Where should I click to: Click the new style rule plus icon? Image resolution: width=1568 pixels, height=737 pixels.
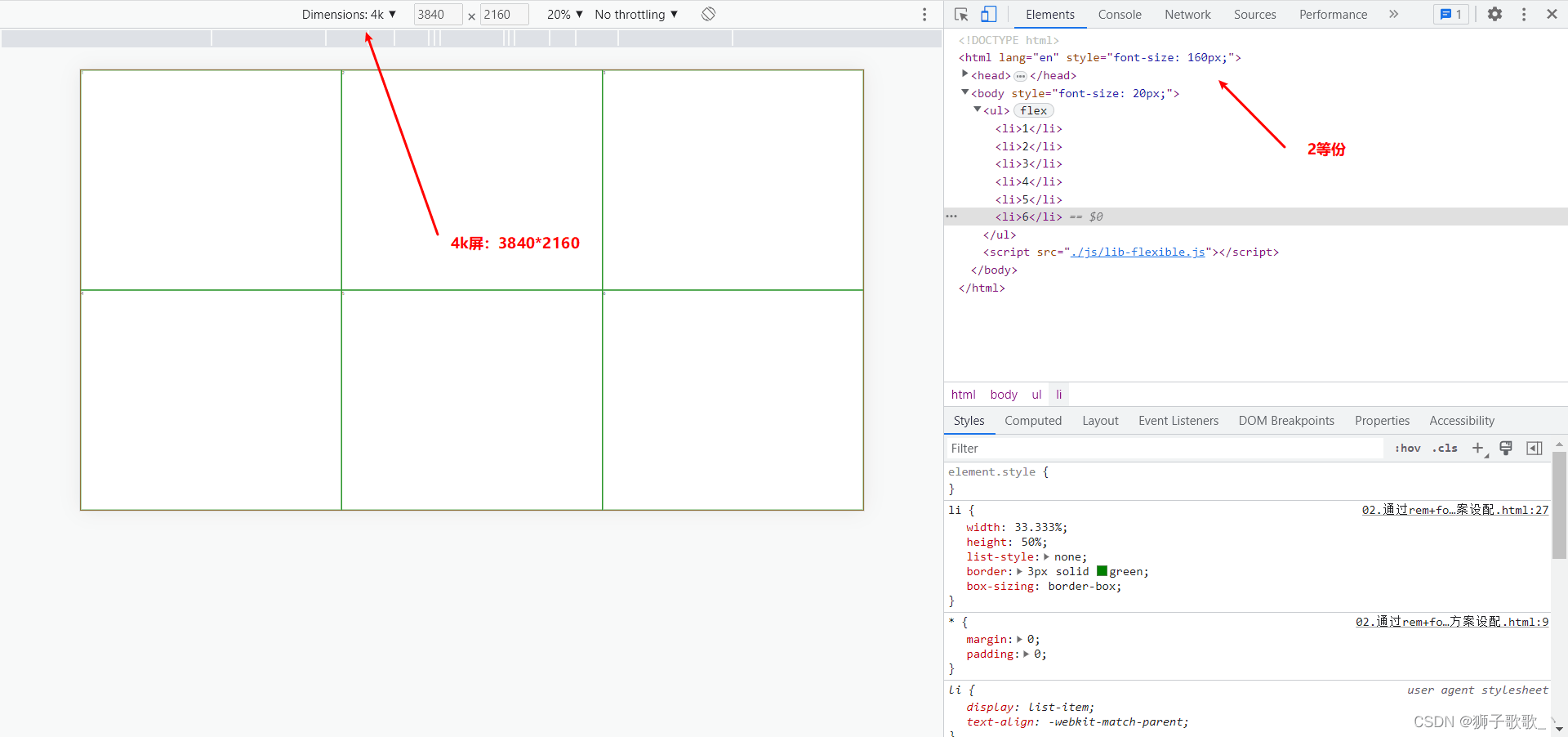coord(1478,448)
